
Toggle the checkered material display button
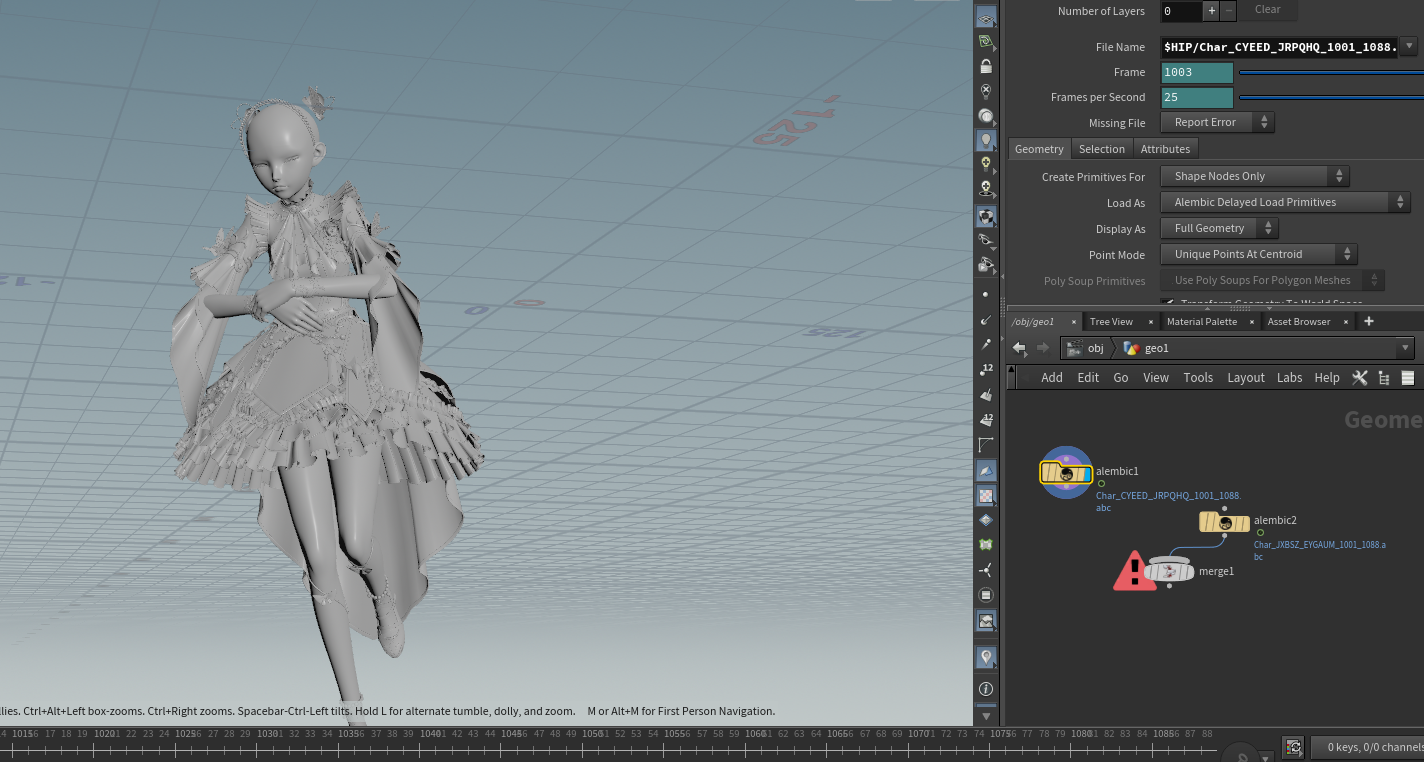click(x=986, y=495)
